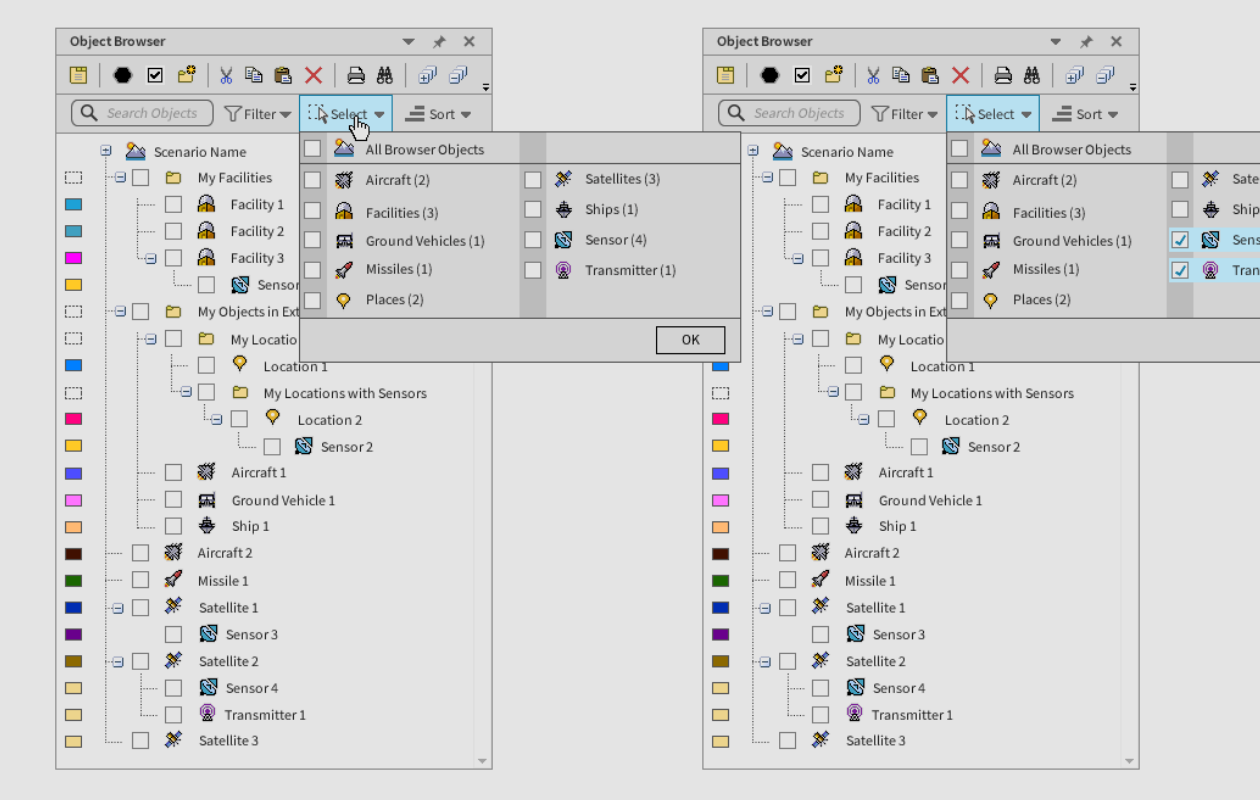The width and height of the screenshot is (1260, 800).
Task: Select Facilities (3) entry in left dropdown
Action: [401, 213]
